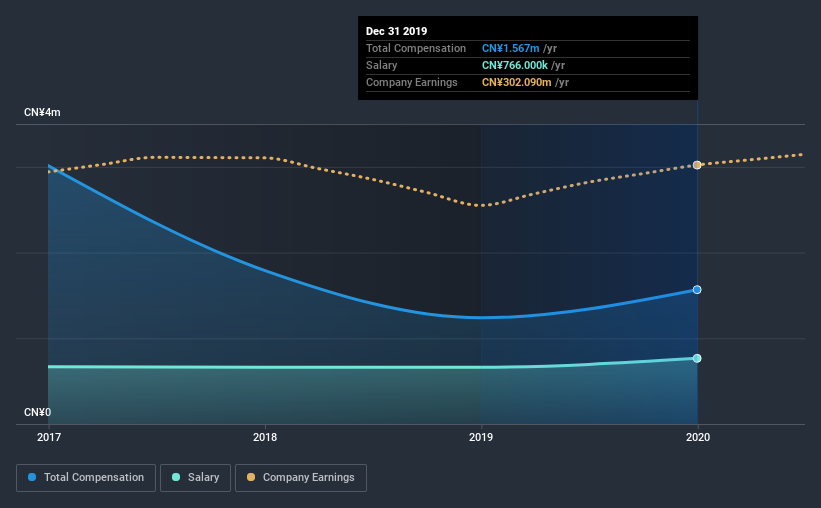Toggle the Total Compensation legend button

click(86, 478)
